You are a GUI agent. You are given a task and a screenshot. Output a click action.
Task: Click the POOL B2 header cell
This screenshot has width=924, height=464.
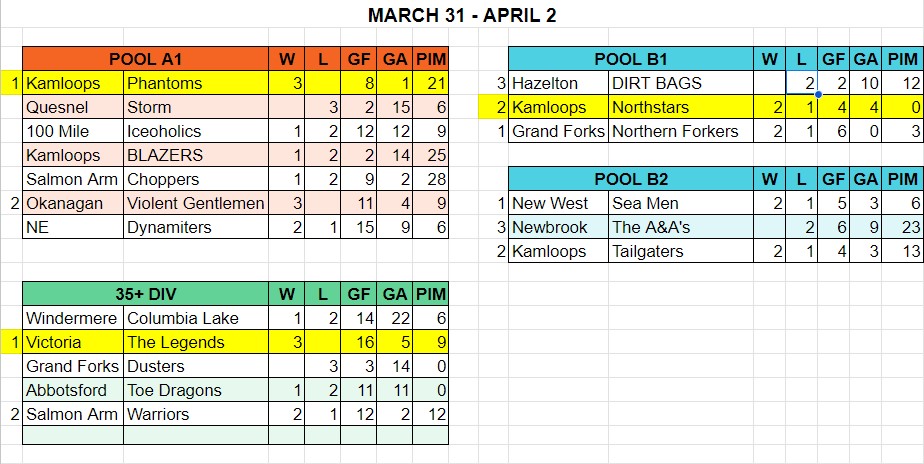[631, 179]
